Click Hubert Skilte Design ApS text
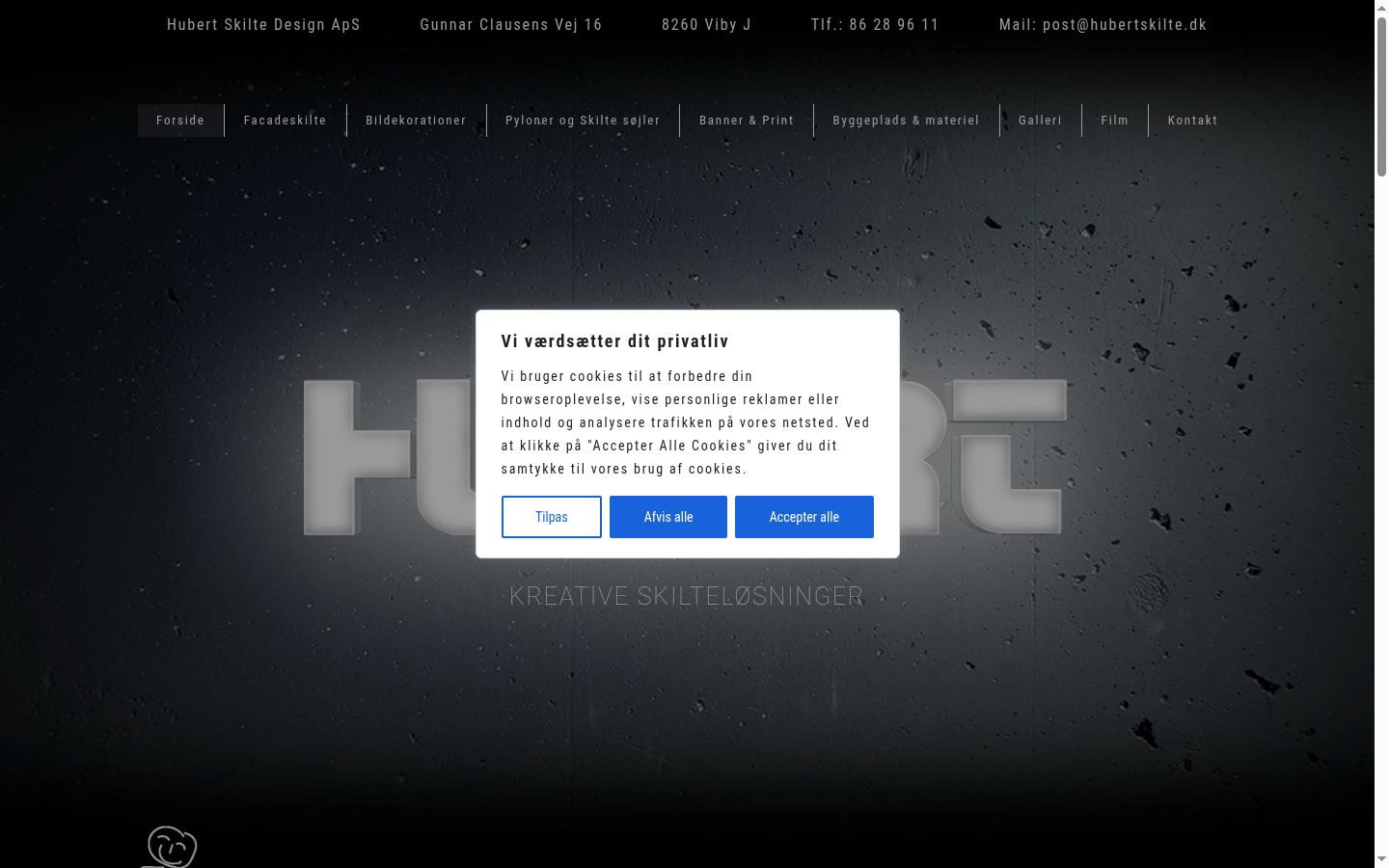Viewport: 1389px width, 868px height. (263, 25)
